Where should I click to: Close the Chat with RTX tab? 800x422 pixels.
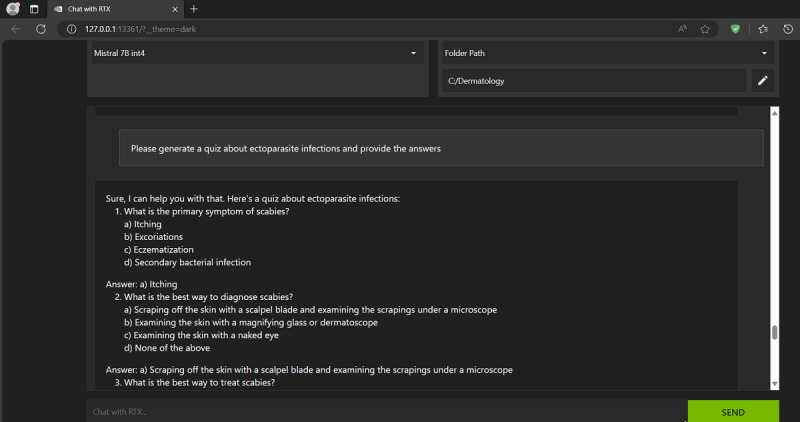[x=174, y=9]
